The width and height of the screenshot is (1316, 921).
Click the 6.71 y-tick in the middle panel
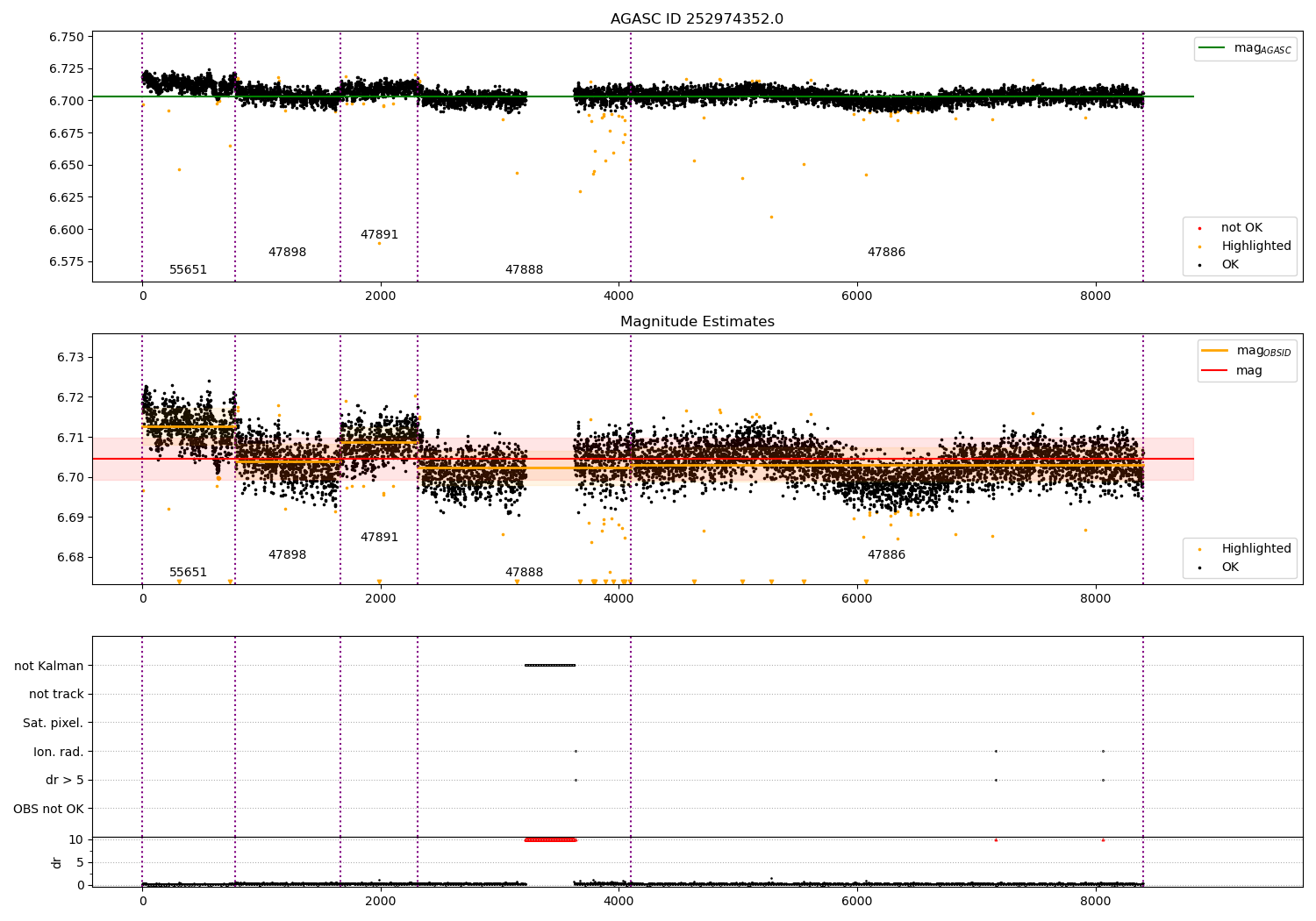click(70, 438)
